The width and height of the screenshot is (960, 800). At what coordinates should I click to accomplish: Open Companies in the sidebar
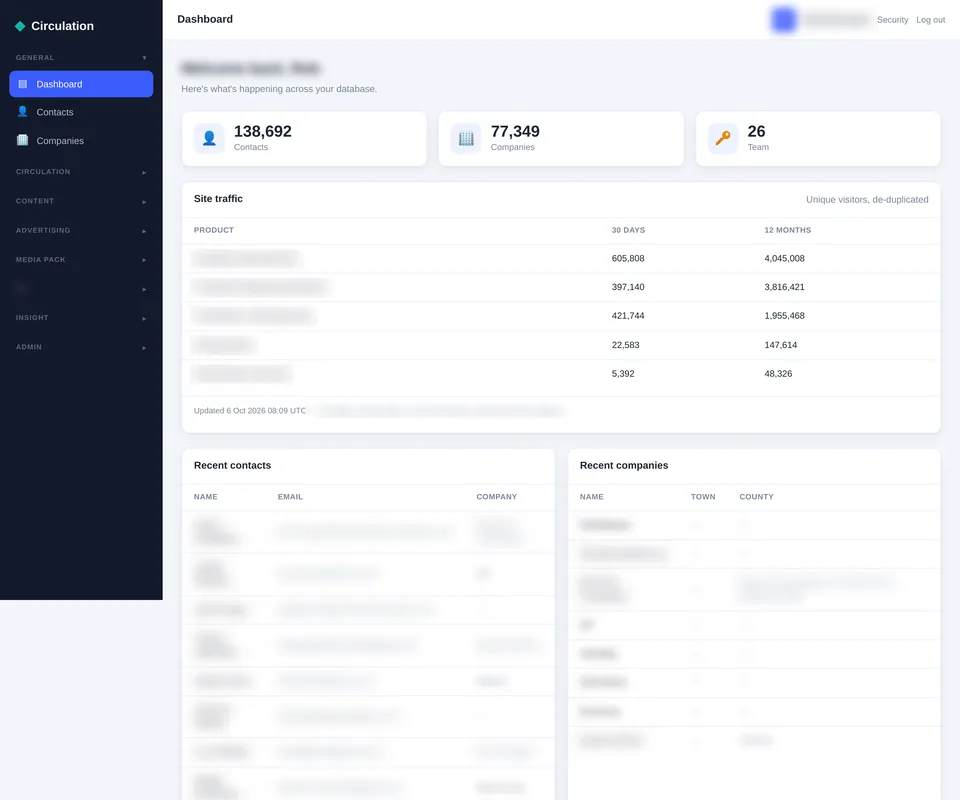pyautogui.click(x=81, y=140)
